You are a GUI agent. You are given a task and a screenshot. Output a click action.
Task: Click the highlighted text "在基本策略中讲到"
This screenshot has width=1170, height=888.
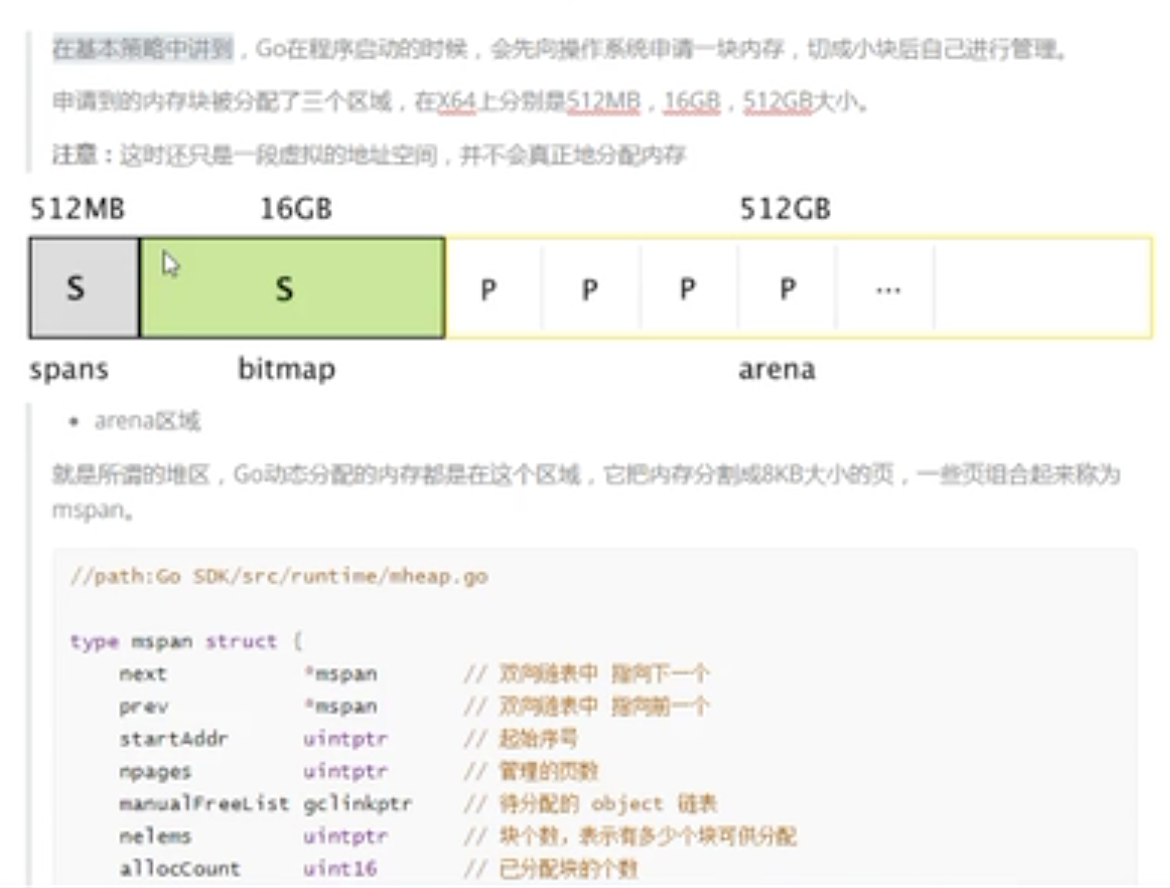pyautogui.click(x=142, y=49)
